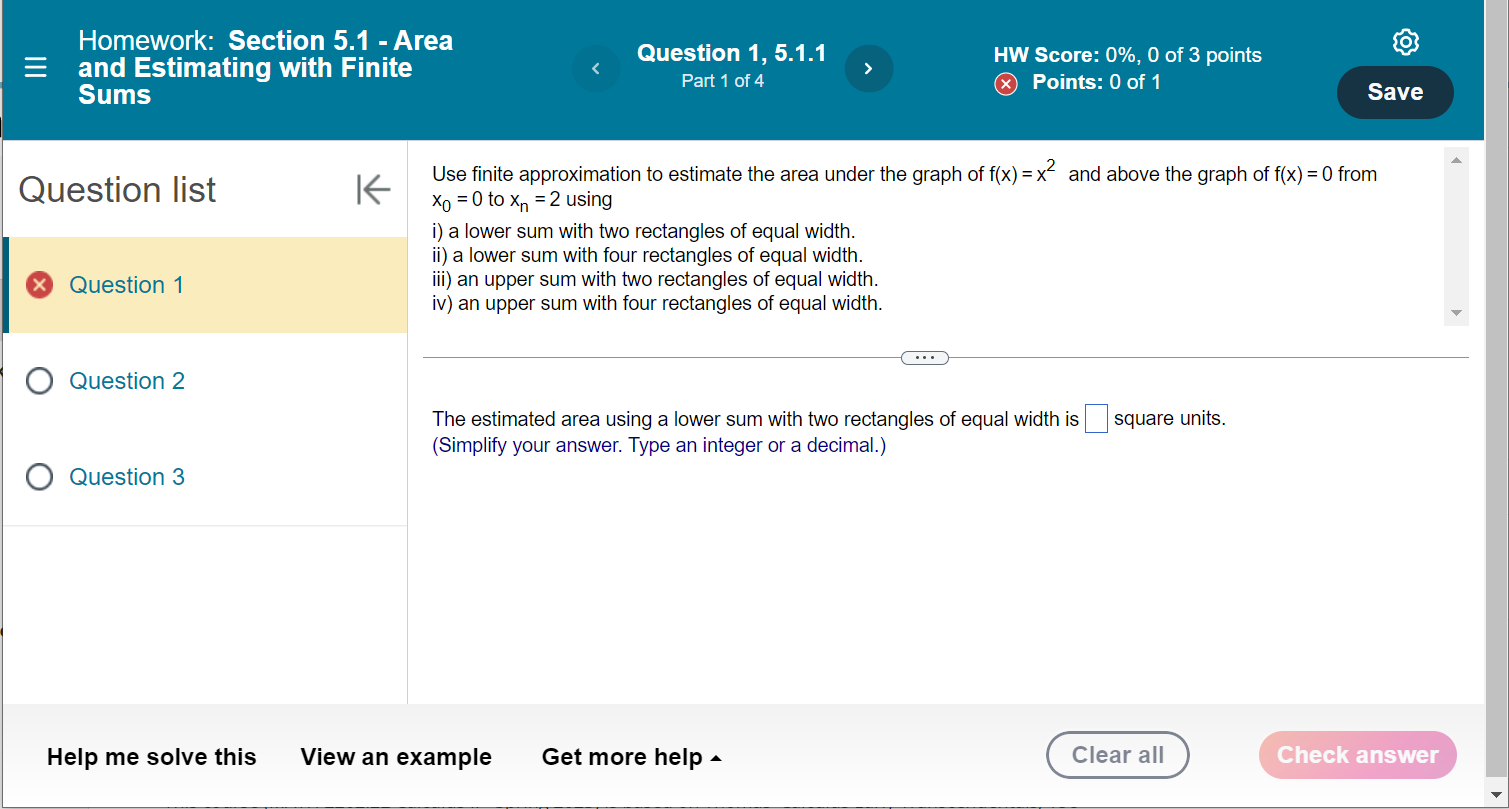The image size is (1509, 809).
Task: Switch to Question 3
Action: [126, 477]
